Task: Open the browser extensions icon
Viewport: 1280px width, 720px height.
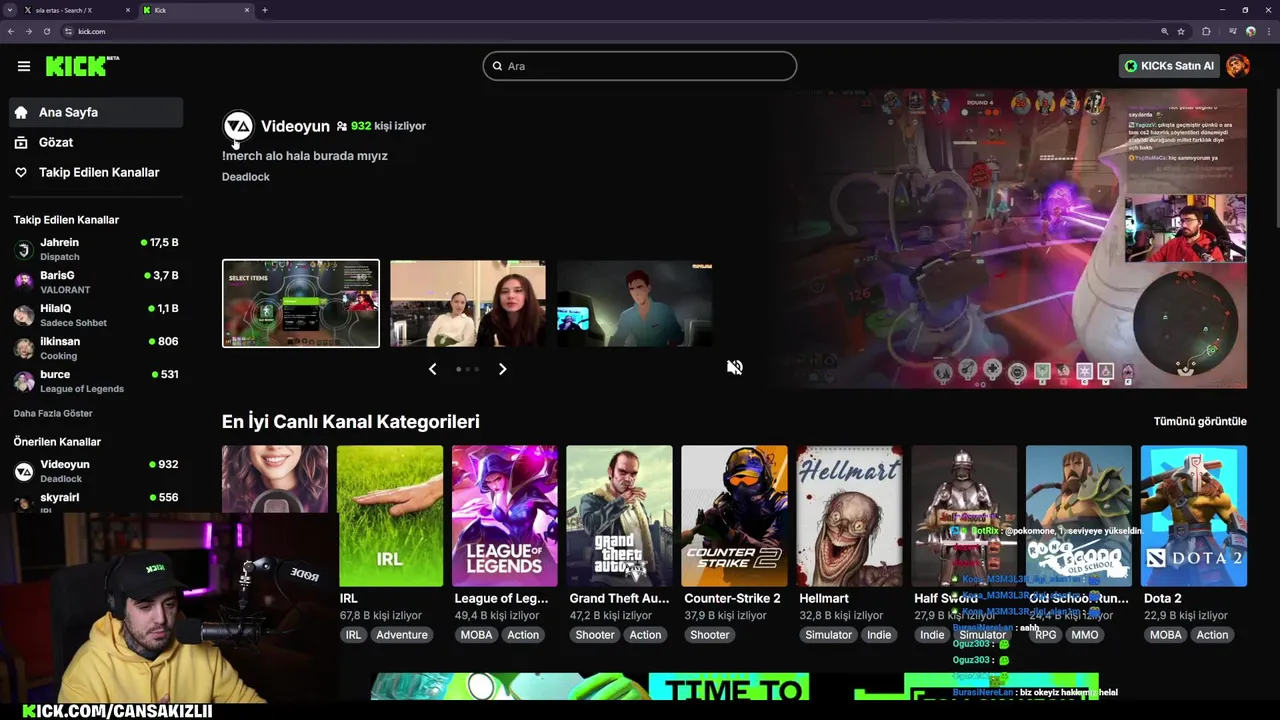Action: click(x=1206, y=31)
